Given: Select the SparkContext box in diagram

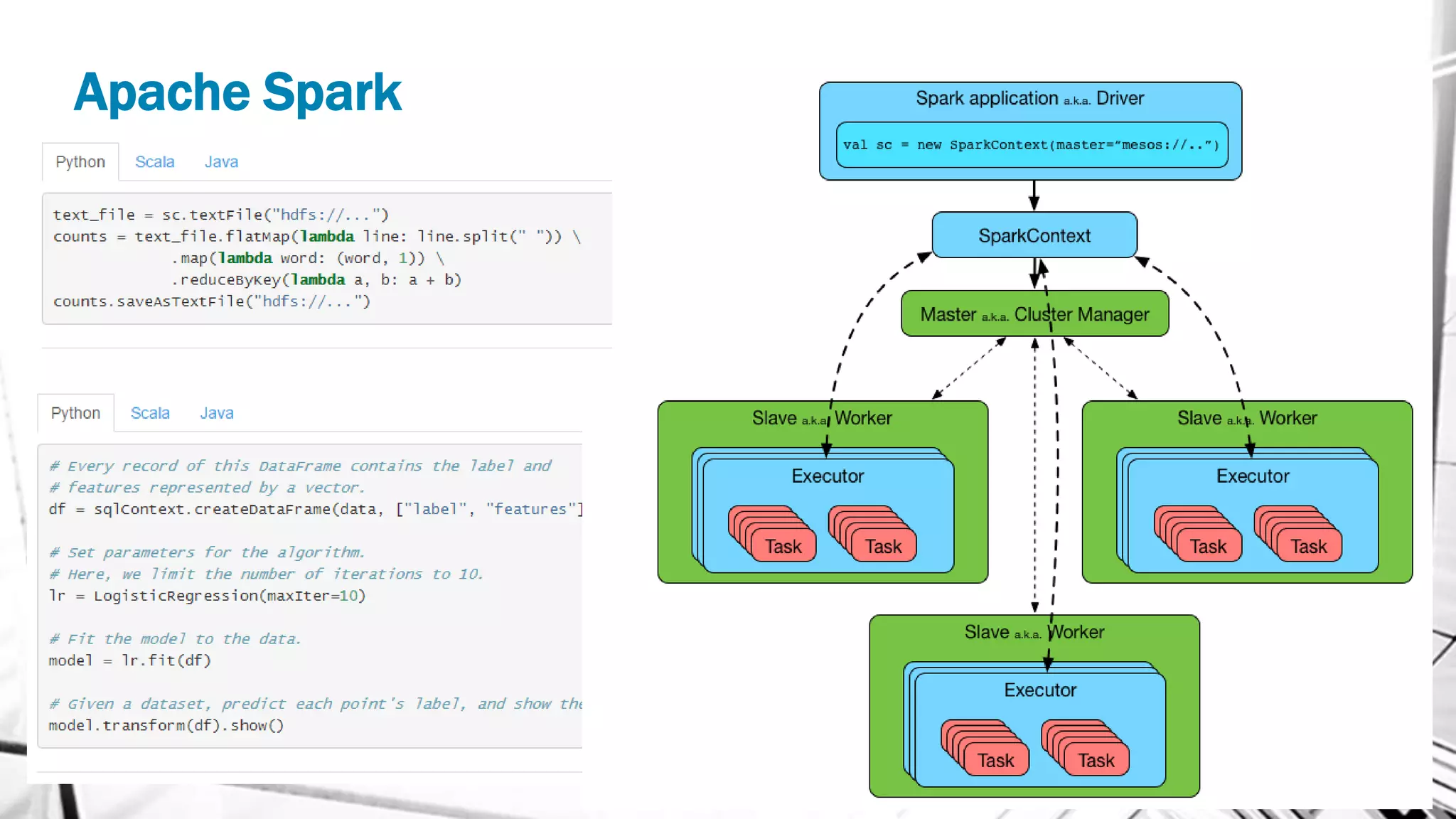Looking at the screenshot, I should point(1034,235).
